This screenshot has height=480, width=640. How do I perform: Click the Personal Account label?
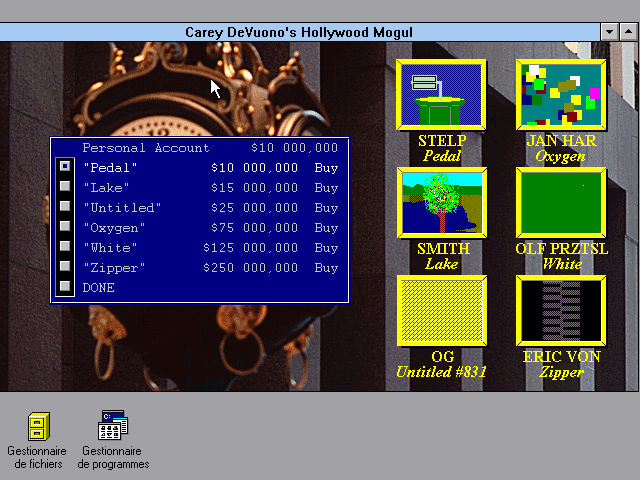pyautogui.click(x=146, y=148)
